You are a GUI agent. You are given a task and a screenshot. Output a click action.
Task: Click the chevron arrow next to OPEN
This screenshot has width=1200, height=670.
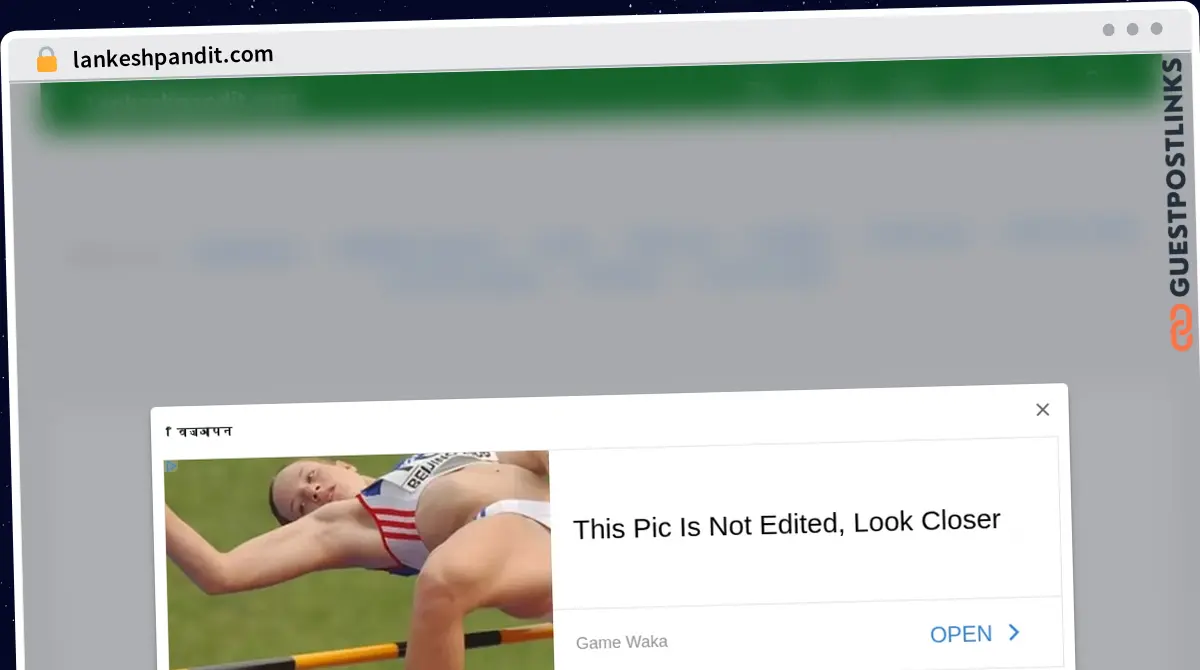(1014, 632)
